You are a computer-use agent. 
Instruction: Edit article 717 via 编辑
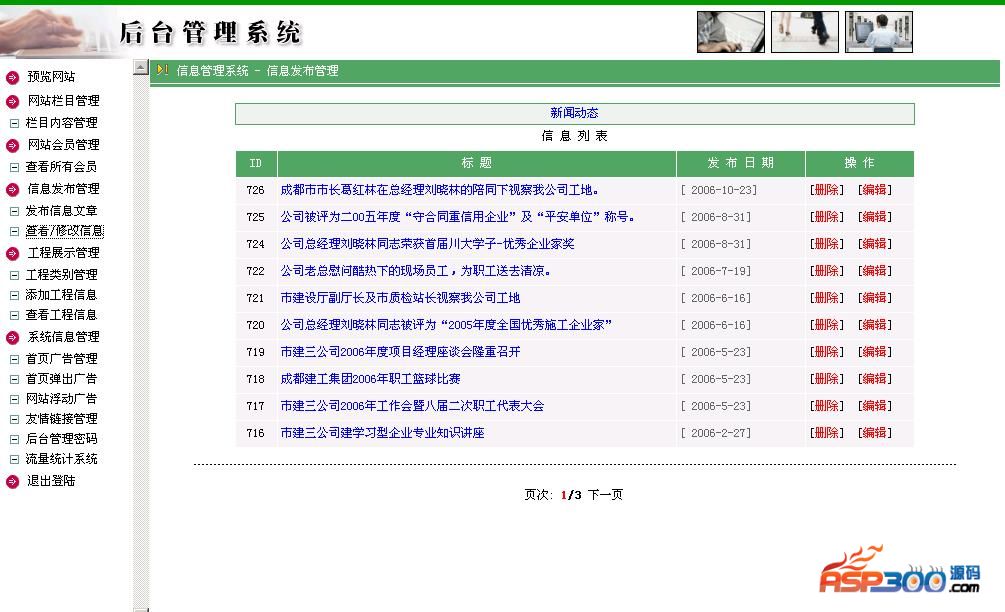875,405
